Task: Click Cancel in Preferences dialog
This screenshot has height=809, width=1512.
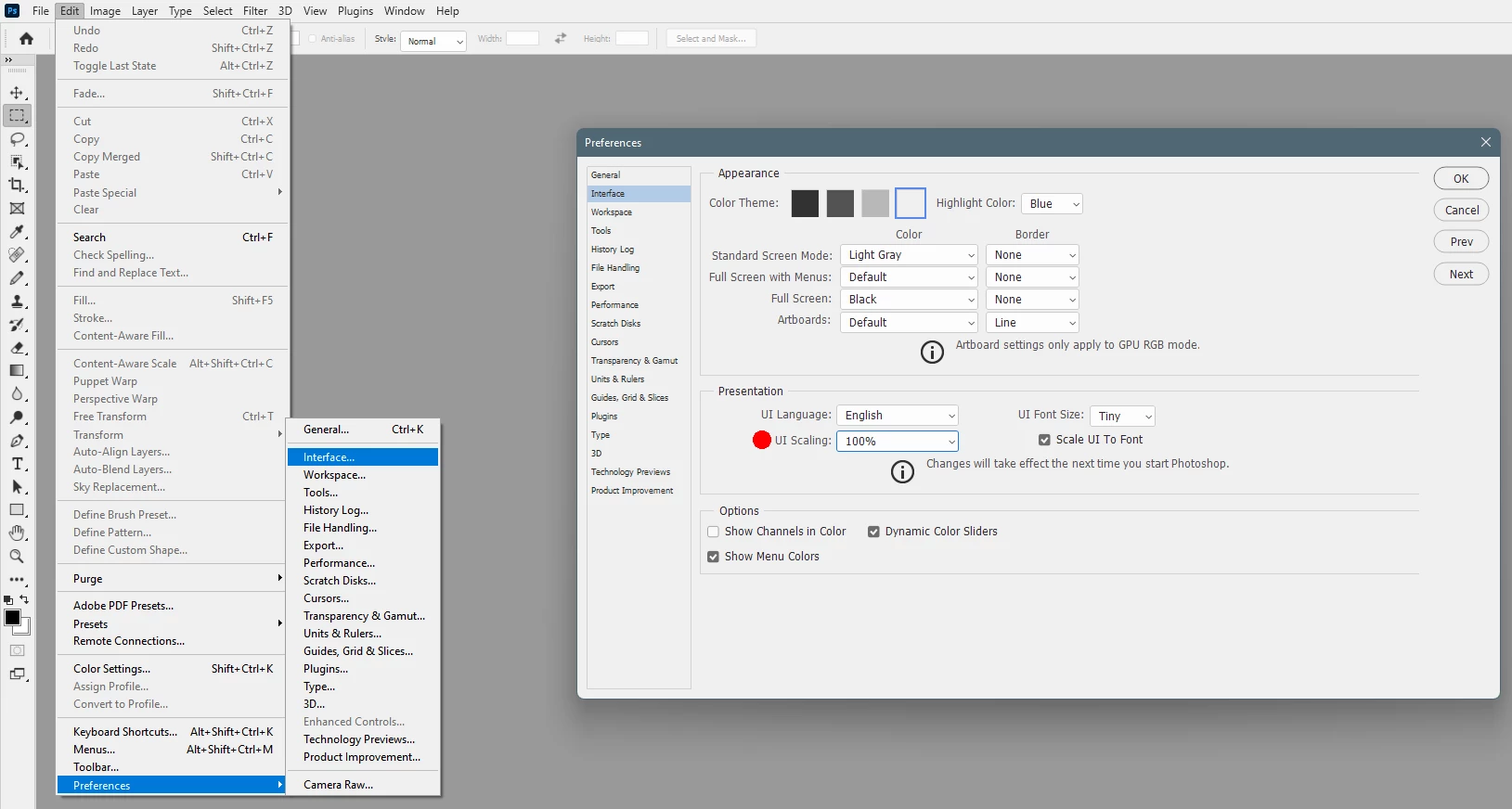Action: (1461, 210)
